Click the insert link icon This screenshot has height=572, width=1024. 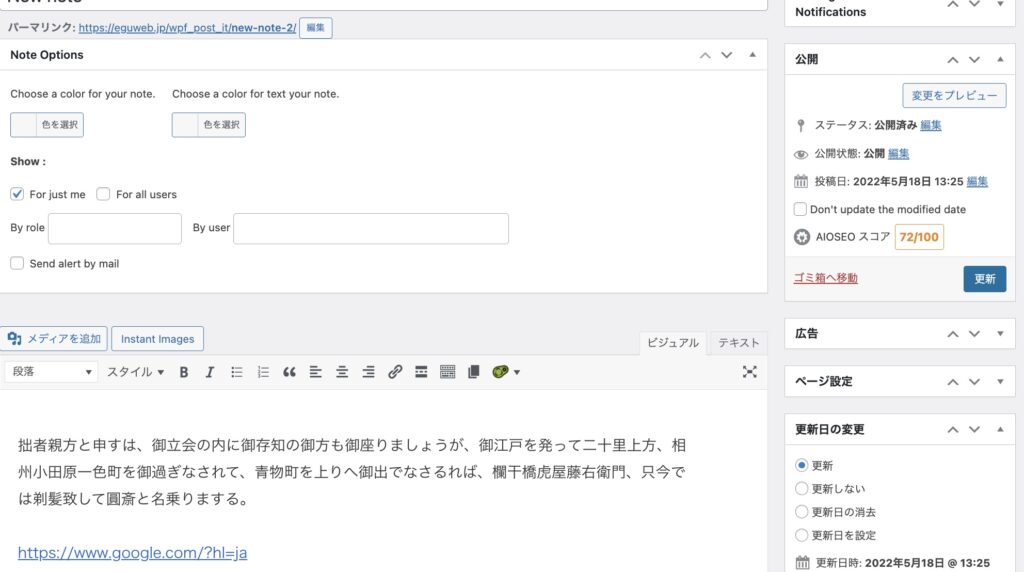395,372
